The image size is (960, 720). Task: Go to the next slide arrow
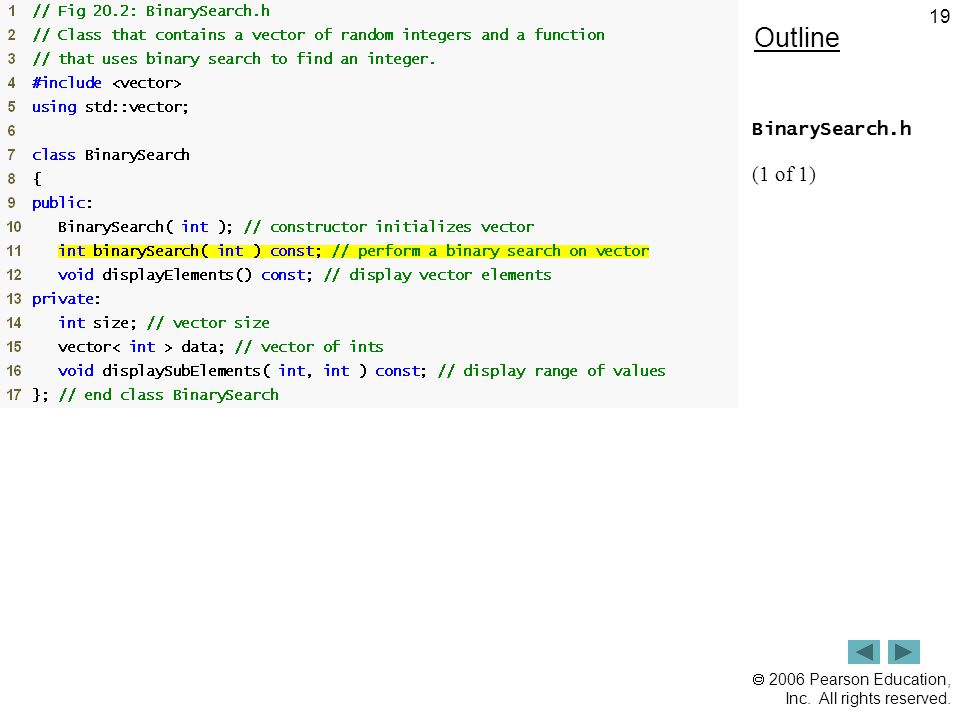tap(904, 651)
